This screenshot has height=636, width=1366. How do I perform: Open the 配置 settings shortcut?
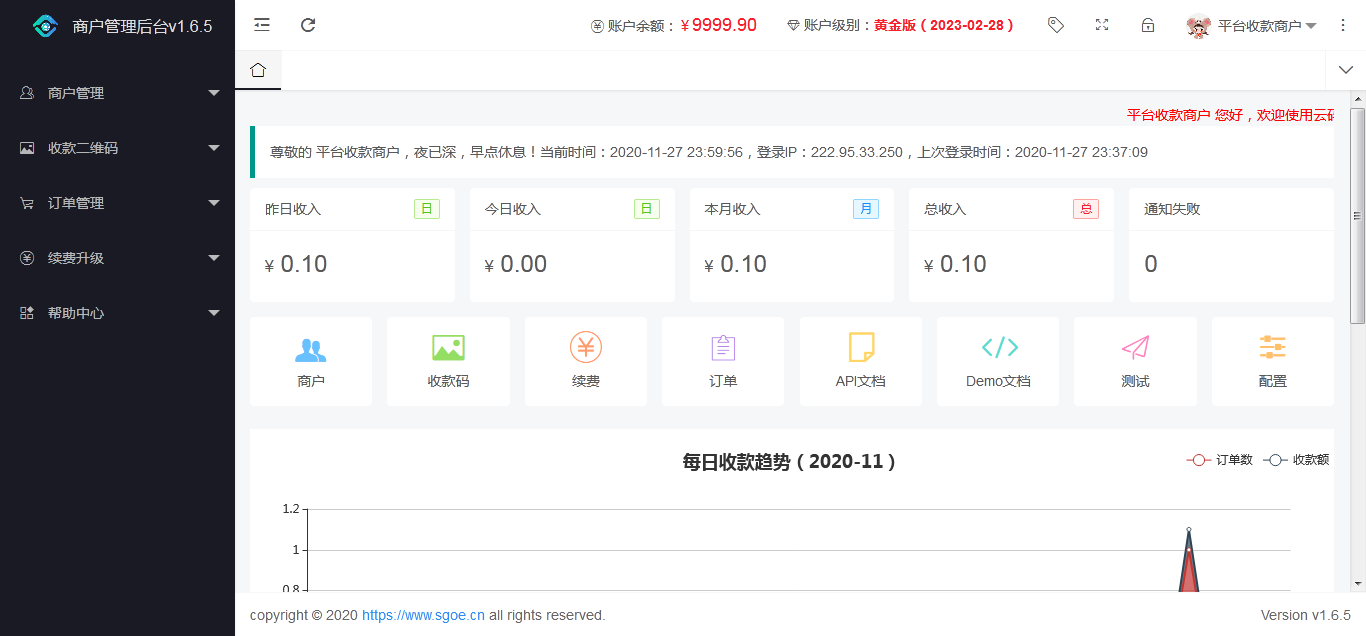click(1272, 361)
